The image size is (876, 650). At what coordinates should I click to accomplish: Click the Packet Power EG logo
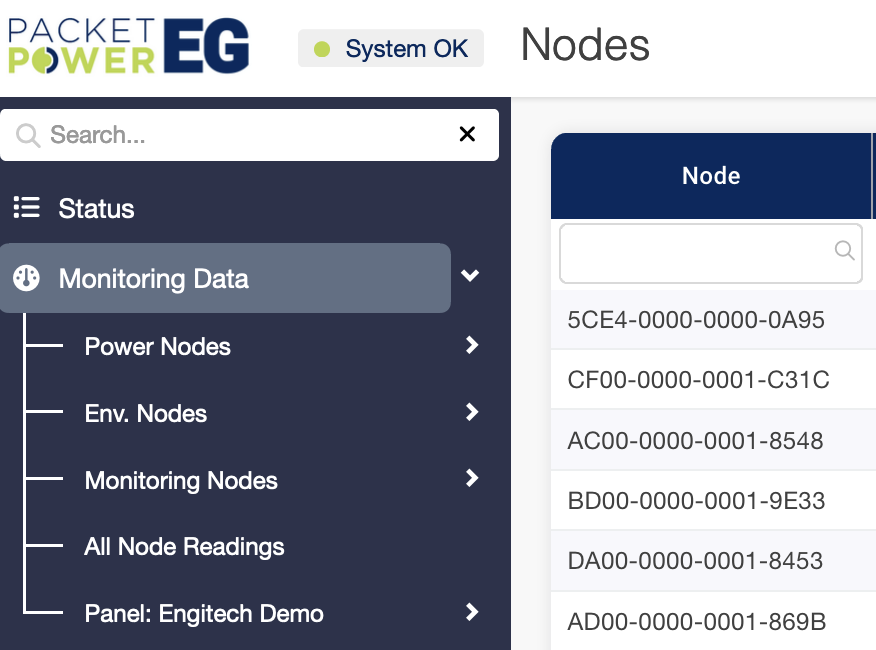129,46
